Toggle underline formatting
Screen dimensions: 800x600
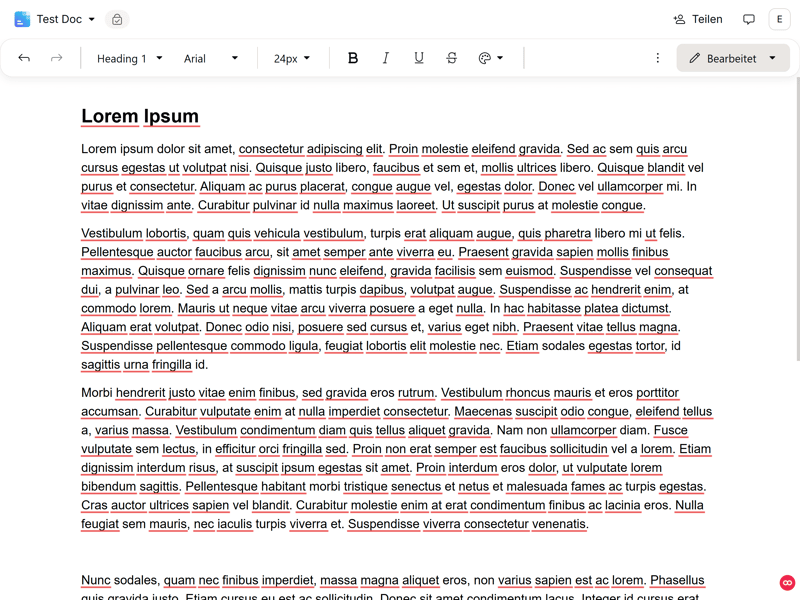click(x=419, y=58)
